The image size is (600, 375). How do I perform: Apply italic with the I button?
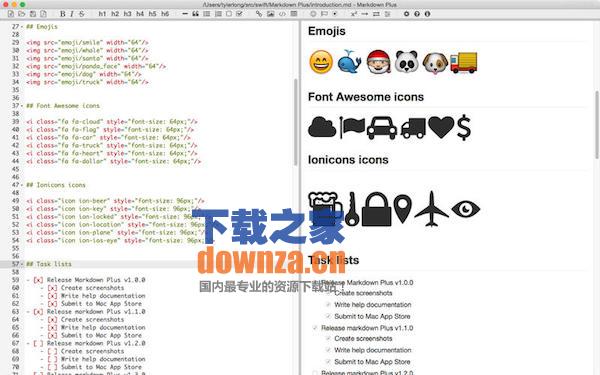tap(72, 14)
